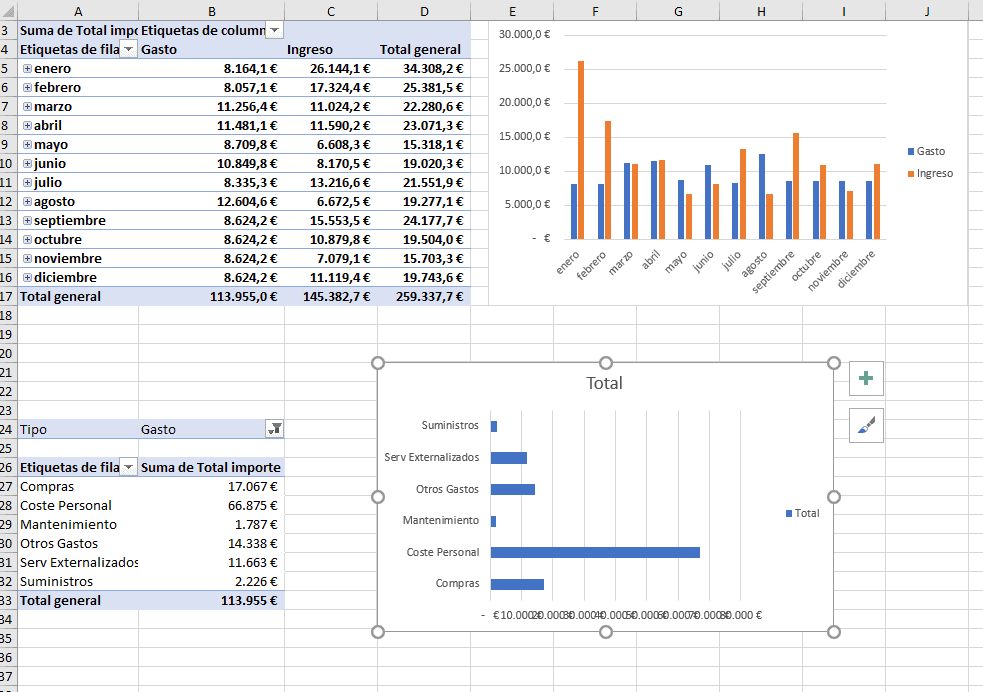Select cell showing 145.382,7 €

[331, 296]
